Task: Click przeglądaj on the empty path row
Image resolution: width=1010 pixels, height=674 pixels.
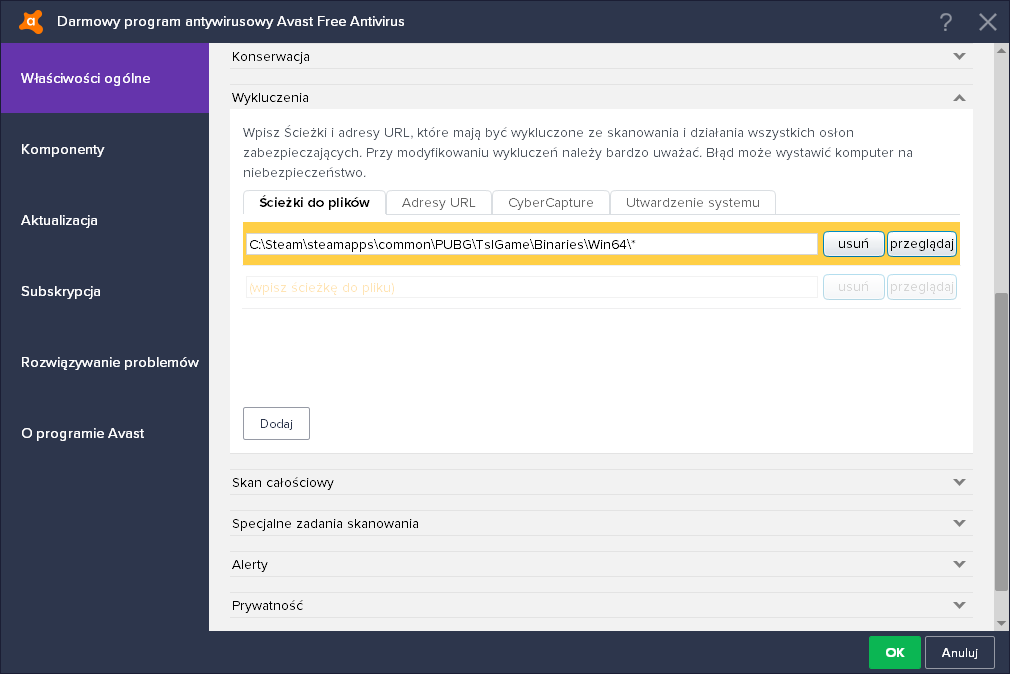Action: 922,287
